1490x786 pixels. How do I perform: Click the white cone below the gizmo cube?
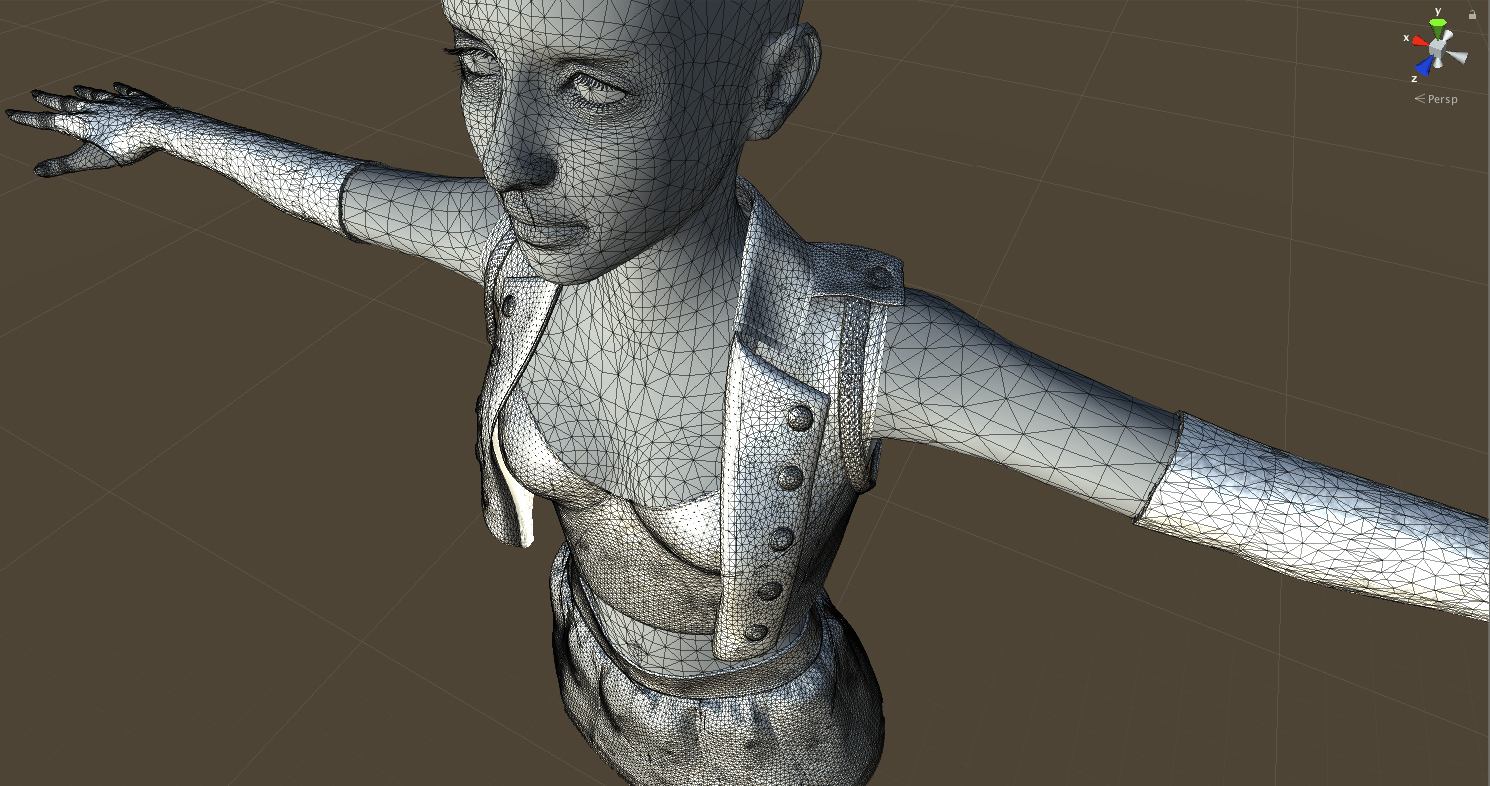coord(1437,62)
